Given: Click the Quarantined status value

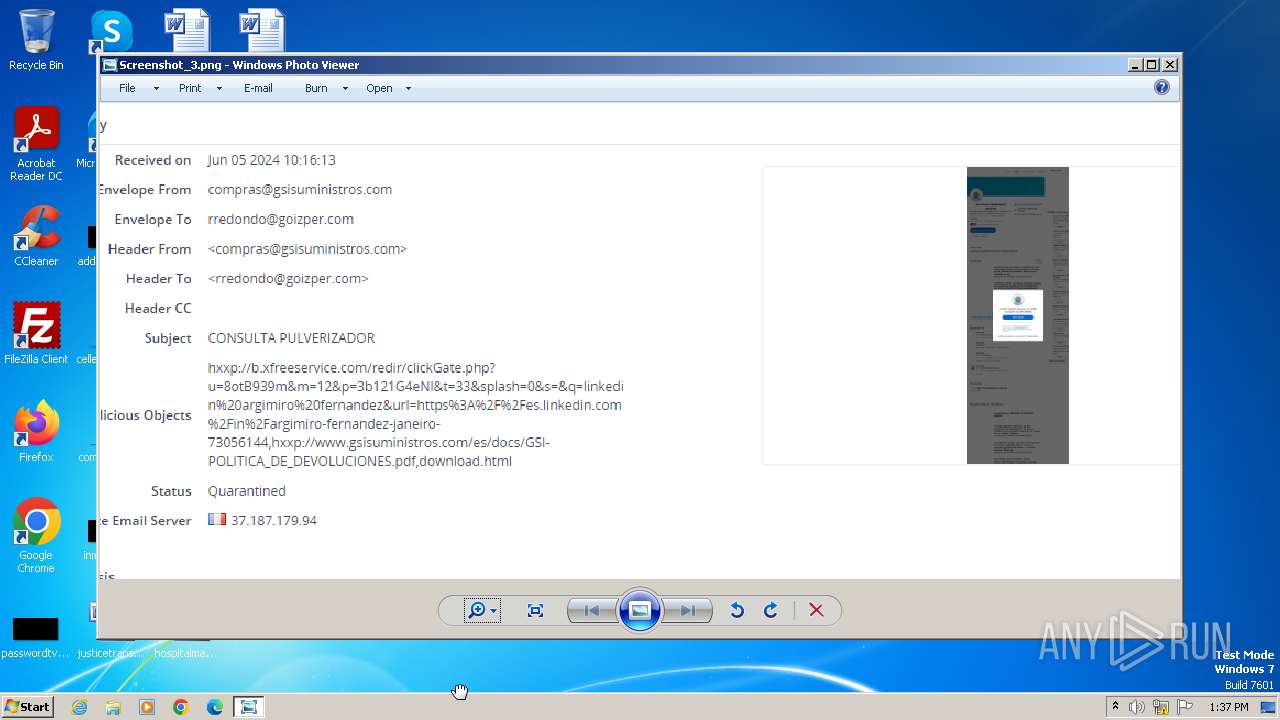Looking at the screenshot, I should pos(247,491).
